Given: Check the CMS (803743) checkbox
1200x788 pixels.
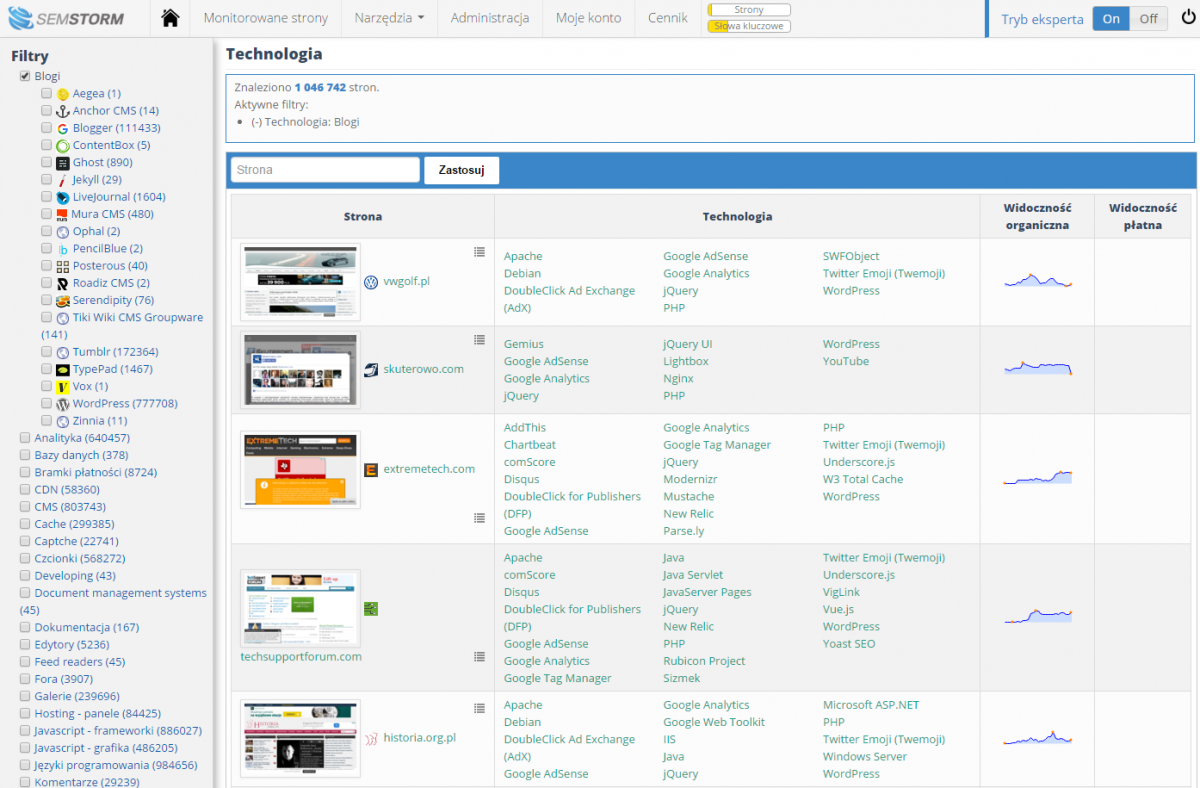Looking at the screenshot, I should (x=25, y=507).
